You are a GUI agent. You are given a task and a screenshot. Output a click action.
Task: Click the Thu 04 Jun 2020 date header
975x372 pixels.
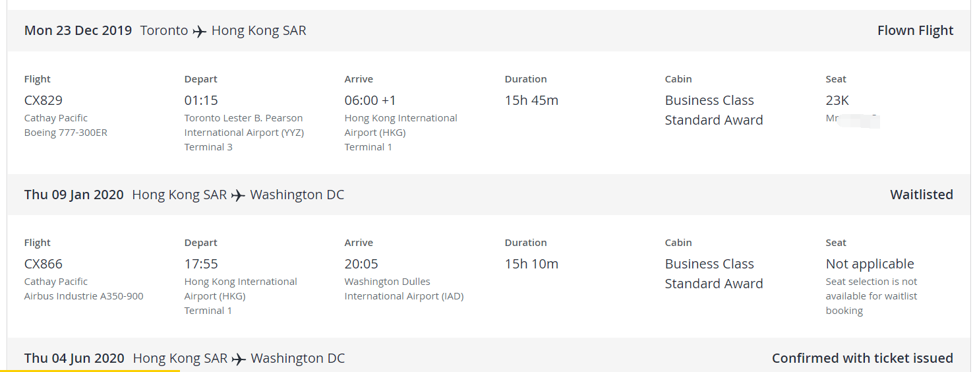pyautogui.click(x=74, y=358)
